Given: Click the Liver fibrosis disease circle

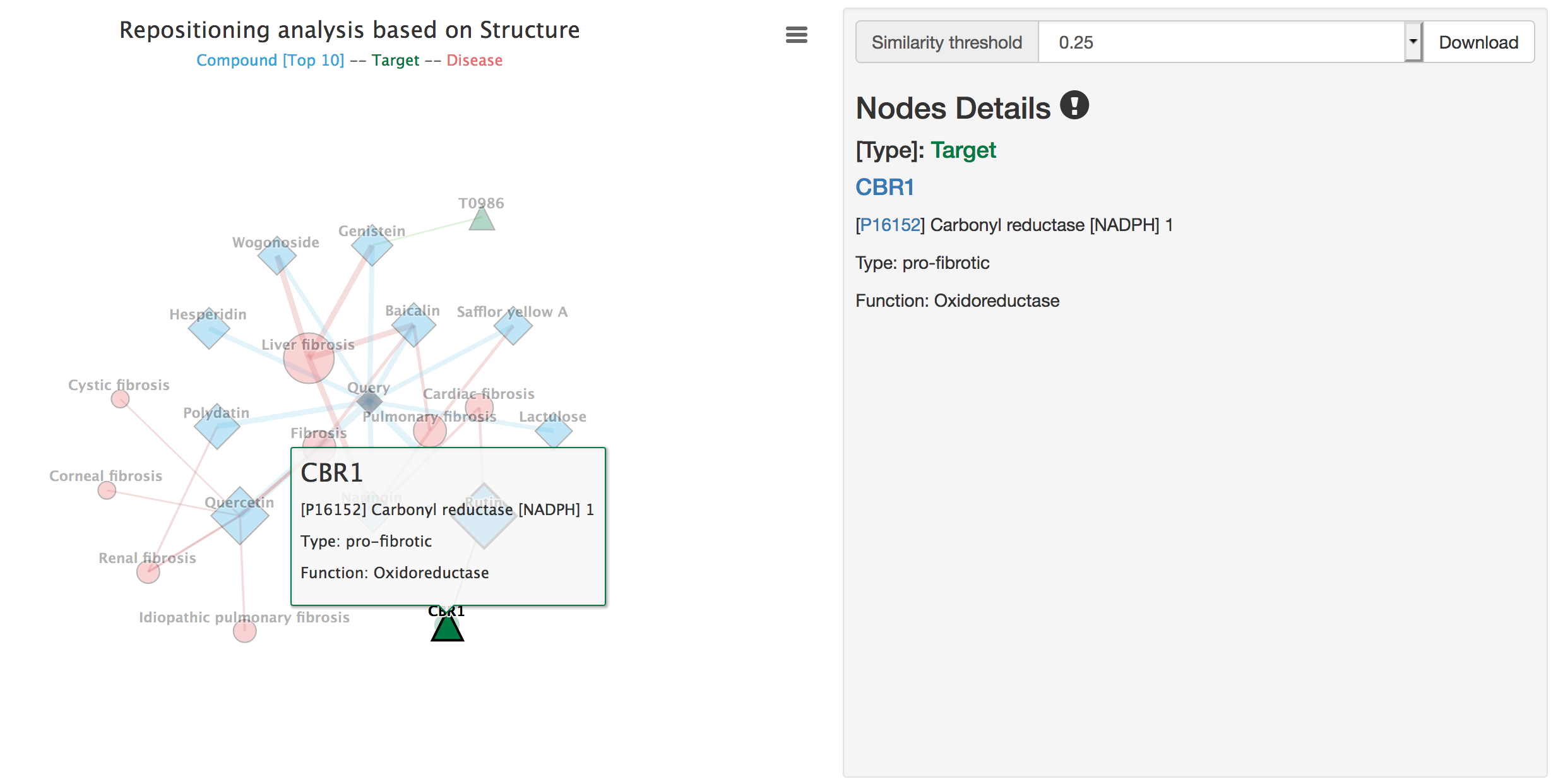Looking at the screenshot, I should click(309, 359).
